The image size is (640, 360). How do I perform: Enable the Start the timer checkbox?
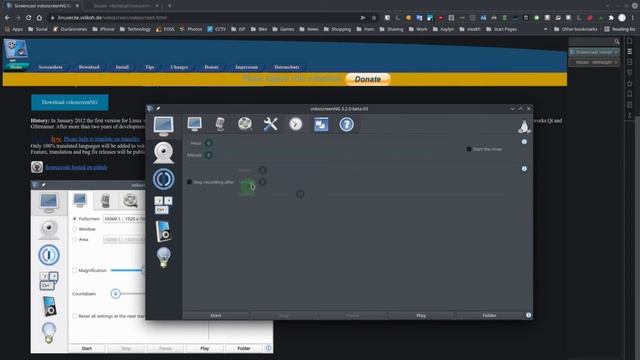pos(469,149)
